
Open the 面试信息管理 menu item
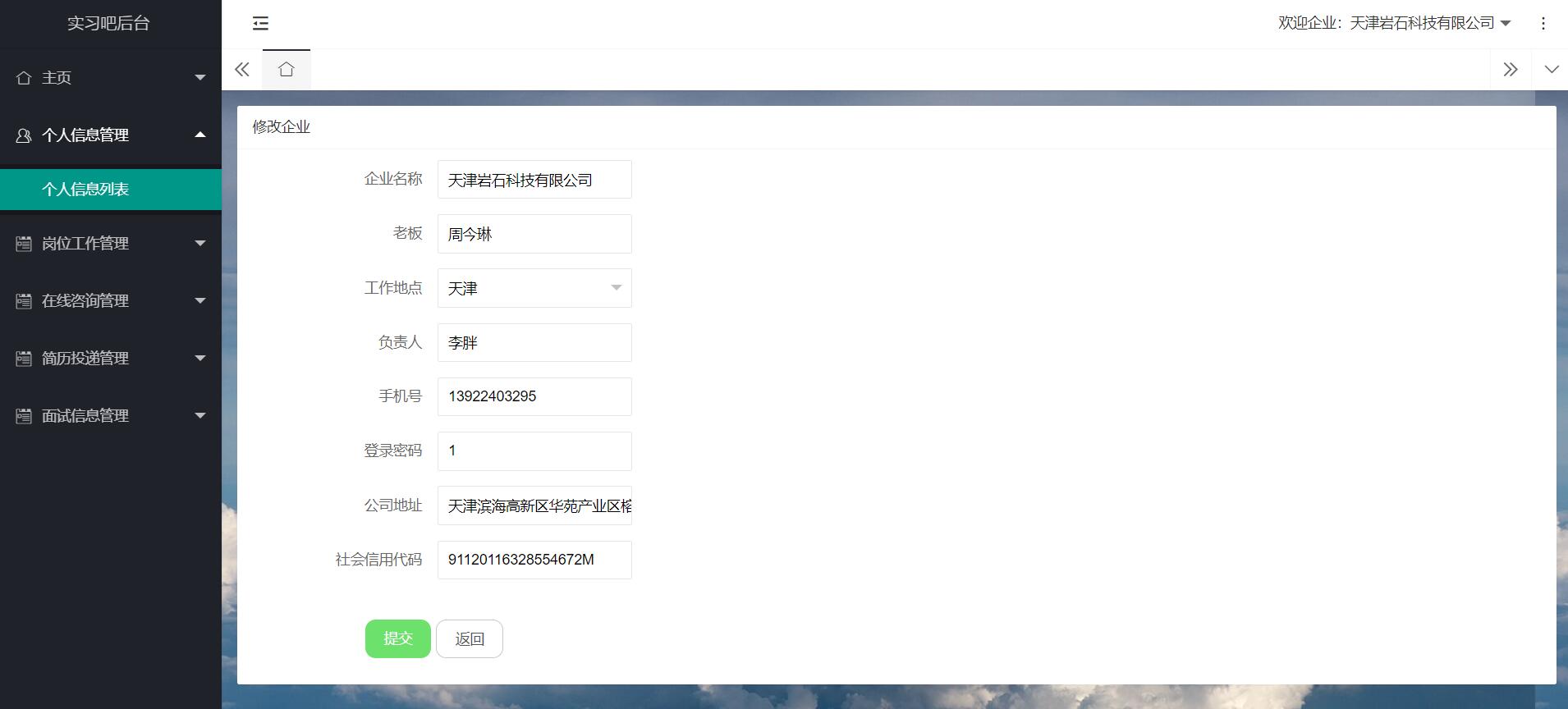click(x=111, y=416)
